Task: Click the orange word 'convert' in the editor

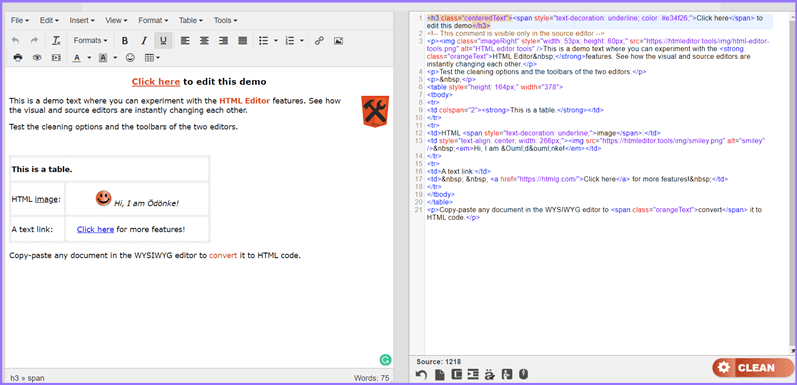Action: point(223,255)
